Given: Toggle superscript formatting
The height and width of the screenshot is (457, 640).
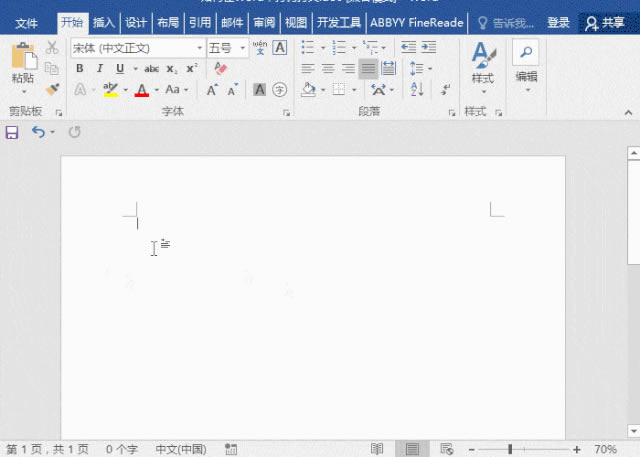Looking at the screenshot, I should point(191,69).
